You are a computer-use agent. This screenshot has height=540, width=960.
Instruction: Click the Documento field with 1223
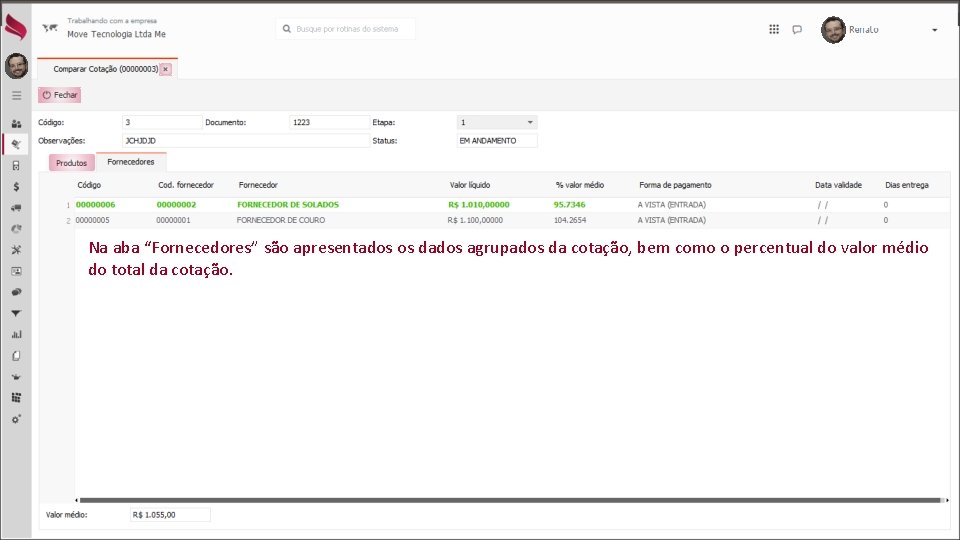[329, 122]
